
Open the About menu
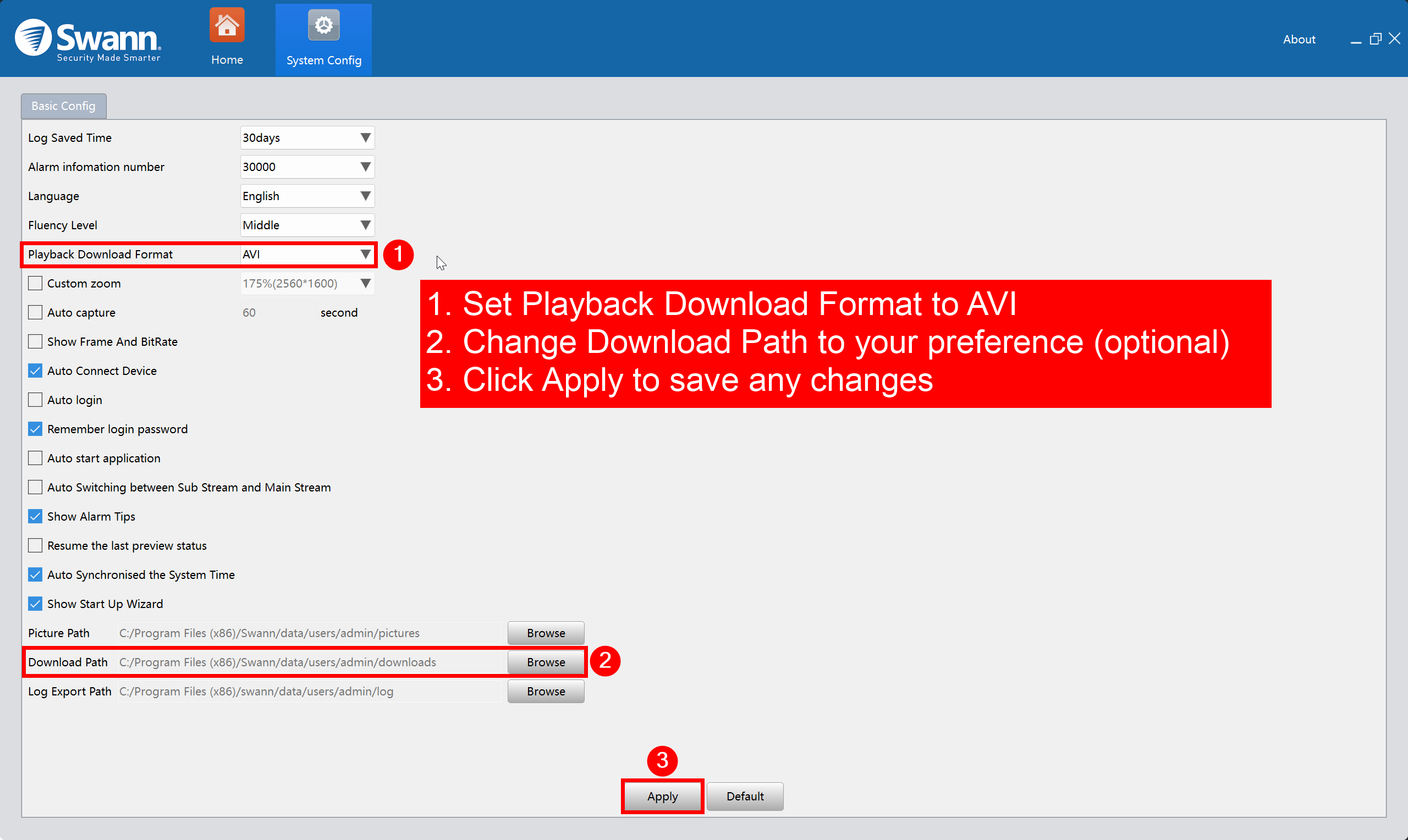tap(1298, 39)
